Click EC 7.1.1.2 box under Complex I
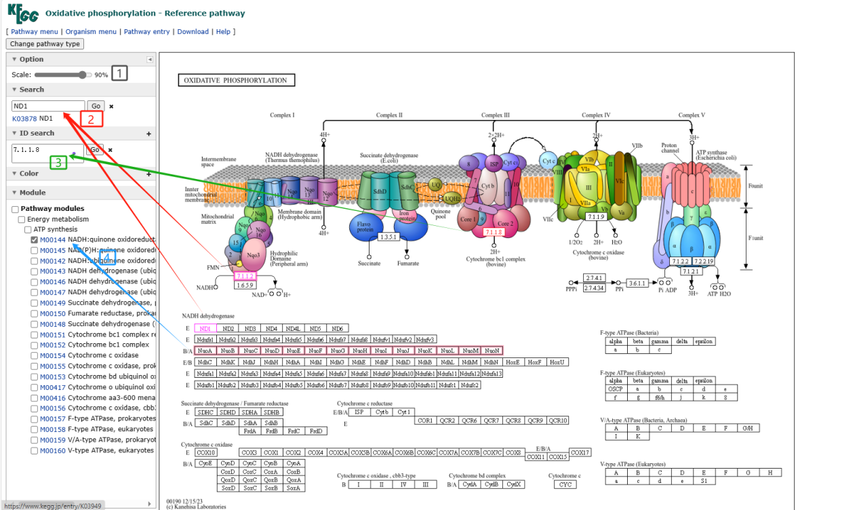Viewport: 859px width, 510px height. [x=245, y=277]
